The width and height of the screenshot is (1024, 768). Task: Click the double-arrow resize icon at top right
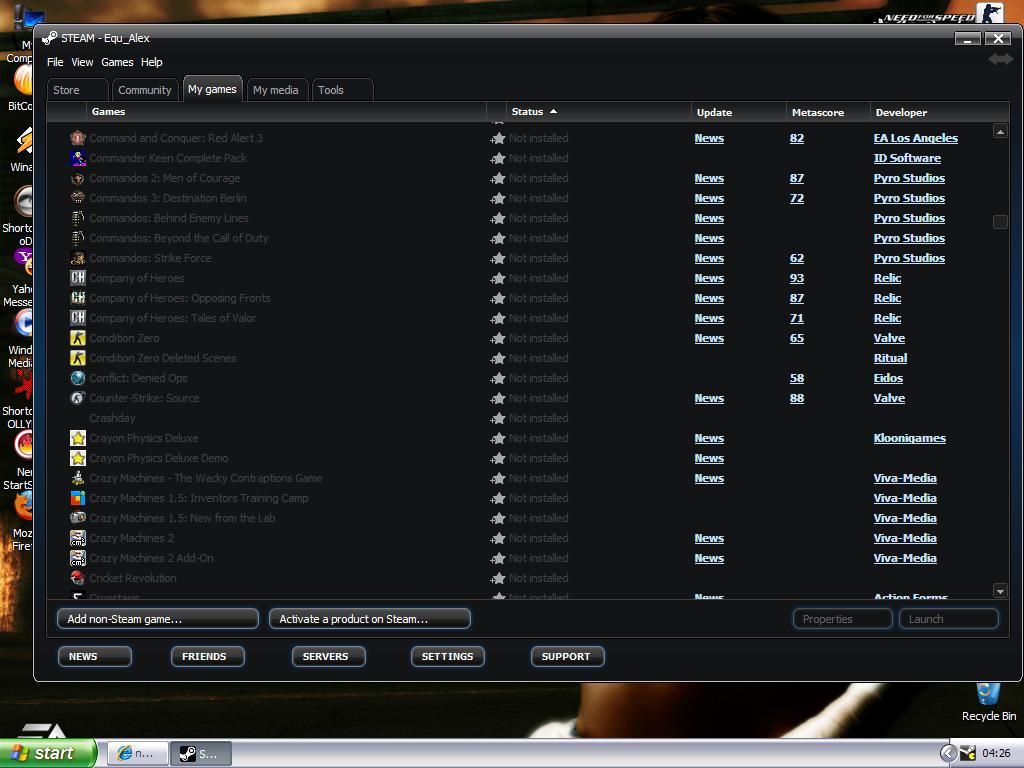tap(1000, 59)
